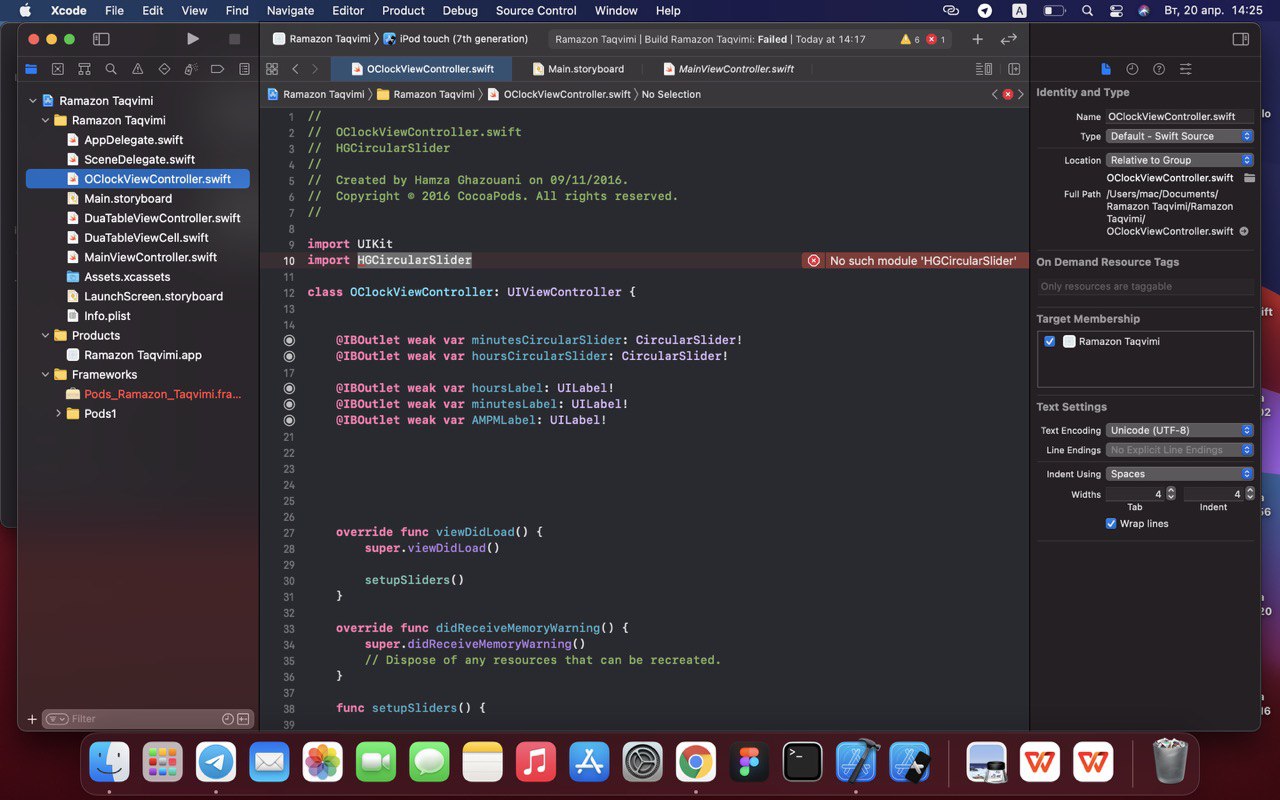Click No Selection in the jump bar
This screenshot has height=800, width=1280.
pos(671,94)
